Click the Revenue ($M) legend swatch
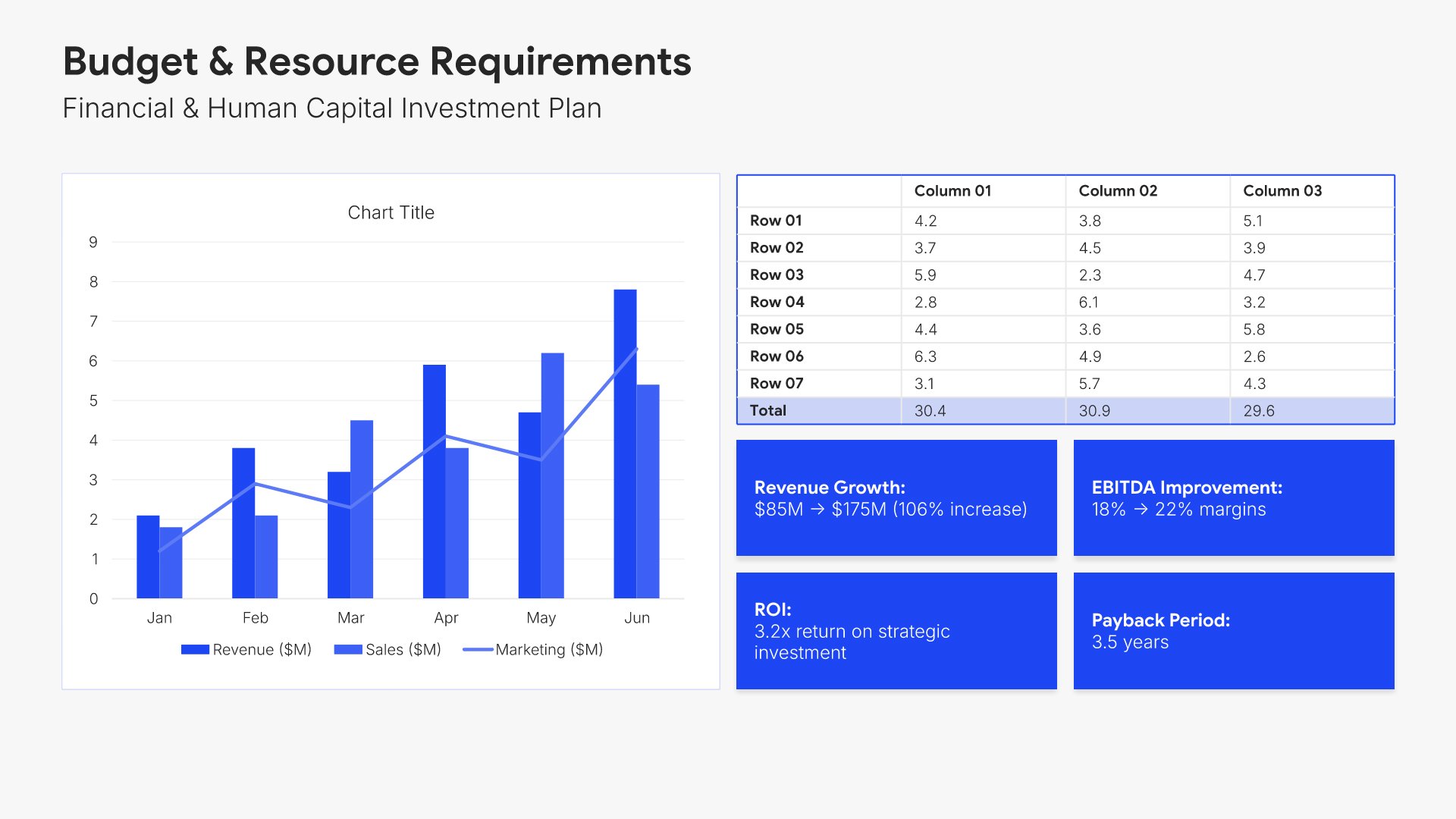The image size is (1456, 819). 195,650
